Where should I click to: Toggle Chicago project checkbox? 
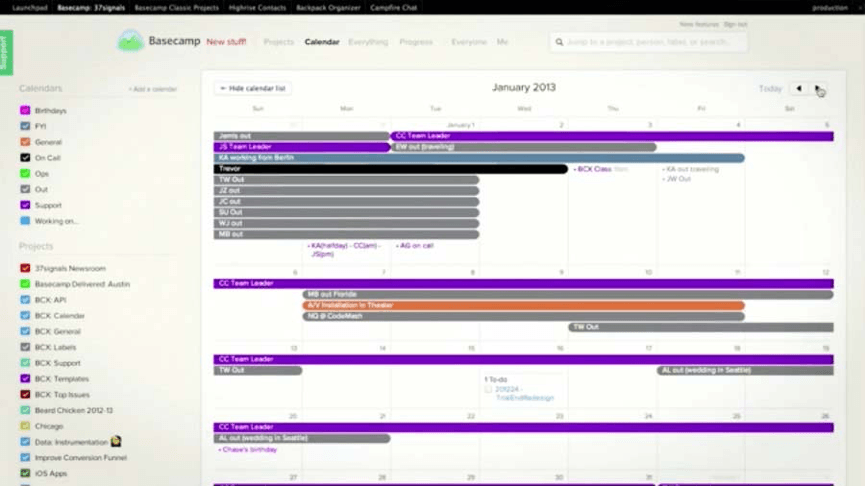25,426
